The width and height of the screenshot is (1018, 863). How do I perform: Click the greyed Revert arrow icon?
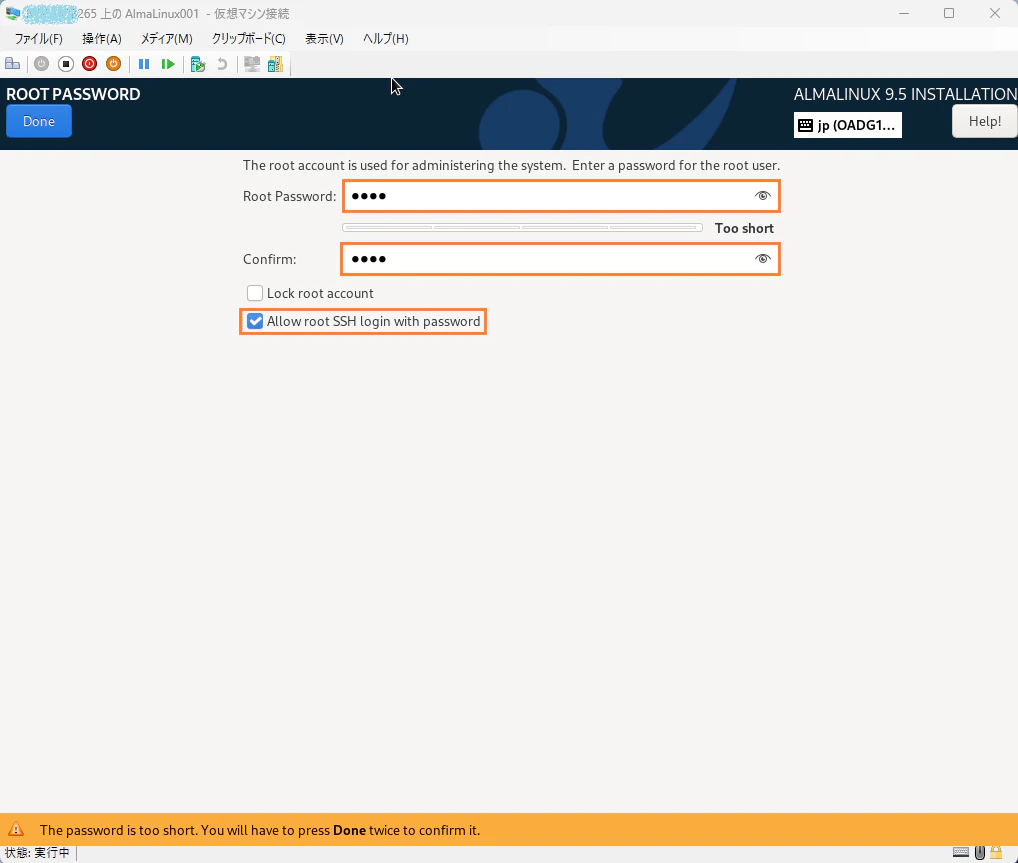pyautogui.click(x=222, y=64)
